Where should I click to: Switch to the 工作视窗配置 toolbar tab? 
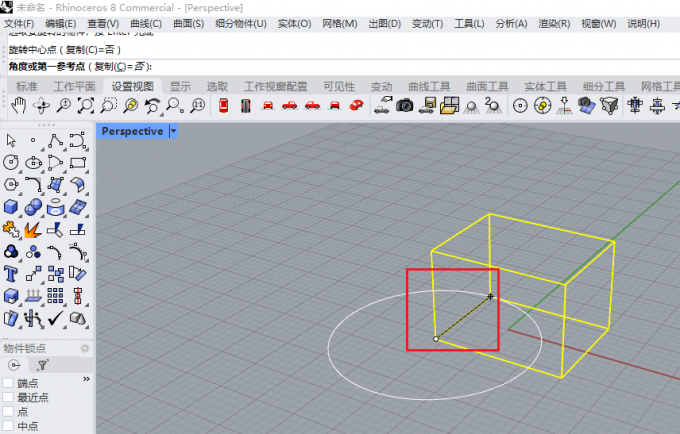pyautogui.click(x=276, y=86)
